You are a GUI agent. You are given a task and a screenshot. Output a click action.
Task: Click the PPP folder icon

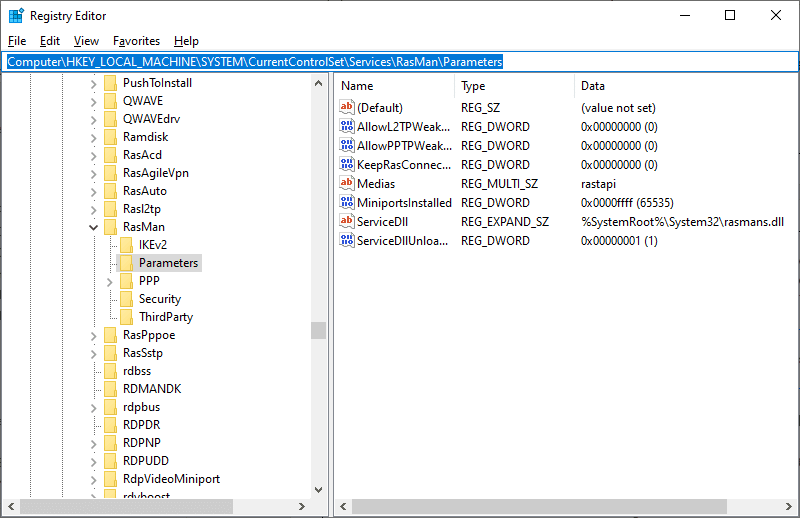click(x=127, y=281)
